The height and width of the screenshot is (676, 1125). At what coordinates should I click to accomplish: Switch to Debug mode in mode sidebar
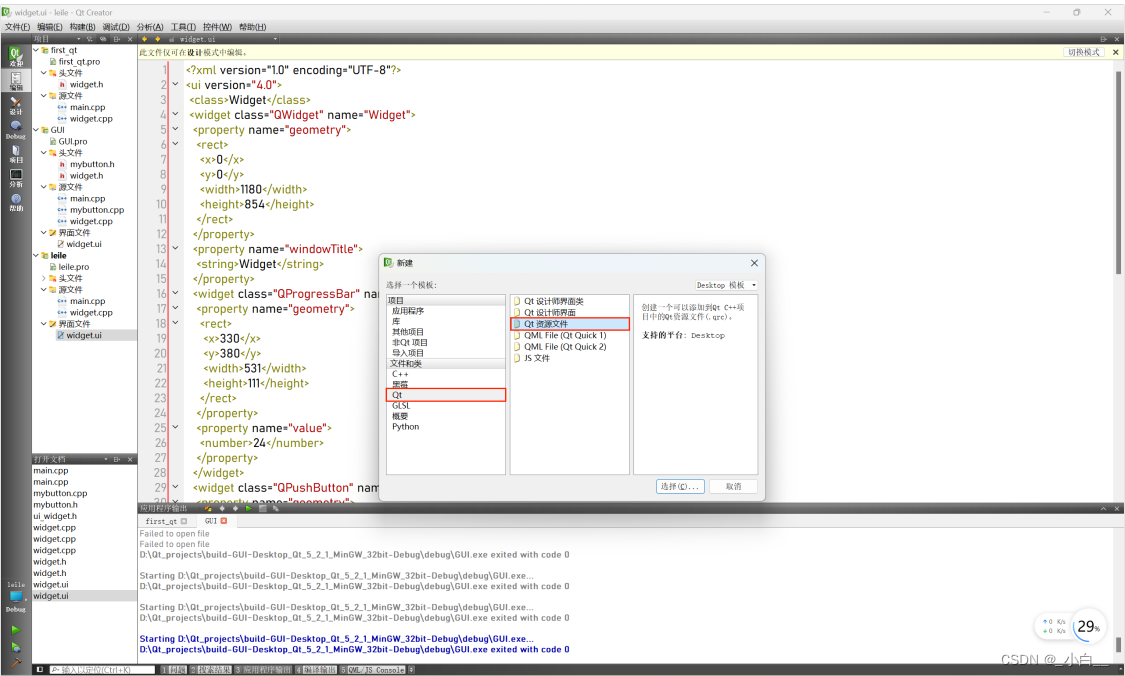coord(15,129)
